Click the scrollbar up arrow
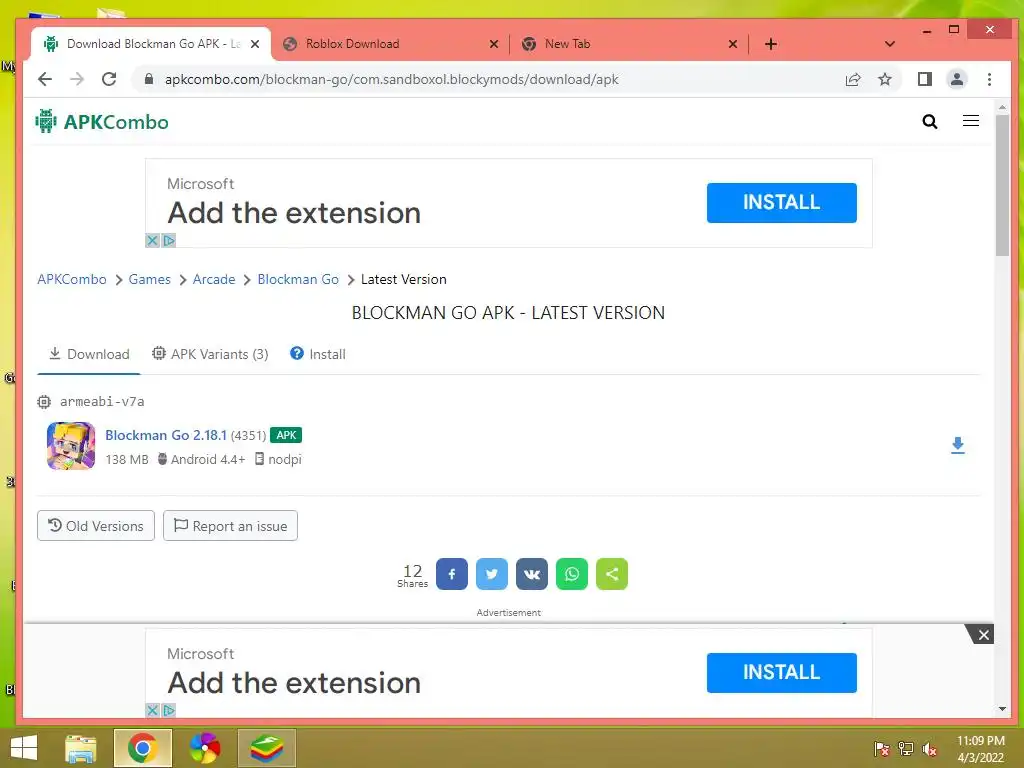This screenshot has width=1024, height=768. [1002, 106]
